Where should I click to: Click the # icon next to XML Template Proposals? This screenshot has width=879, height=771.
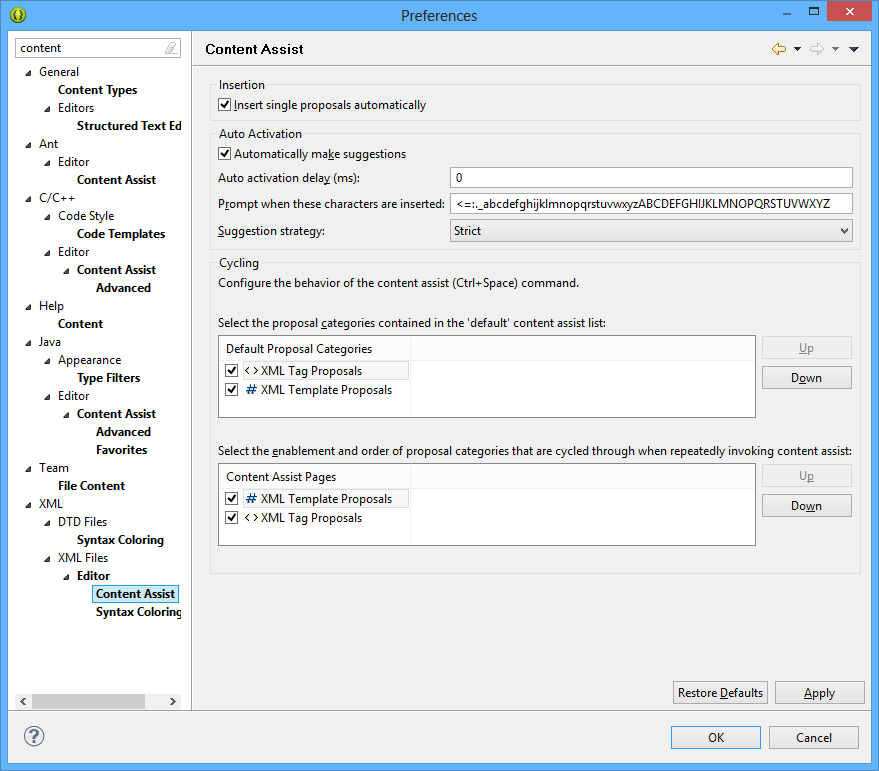252,389
